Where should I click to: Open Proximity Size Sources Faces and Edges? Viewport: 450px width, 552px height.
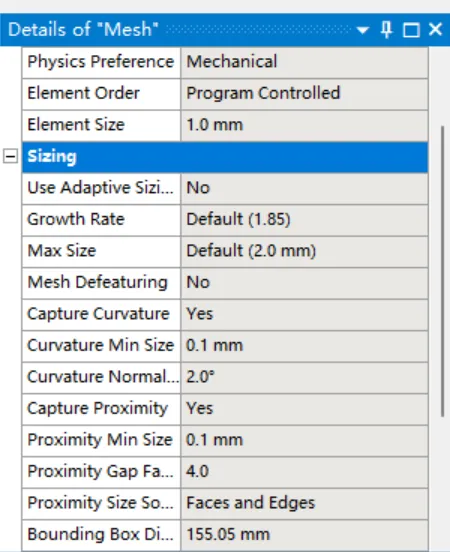(x=304, y=503)
